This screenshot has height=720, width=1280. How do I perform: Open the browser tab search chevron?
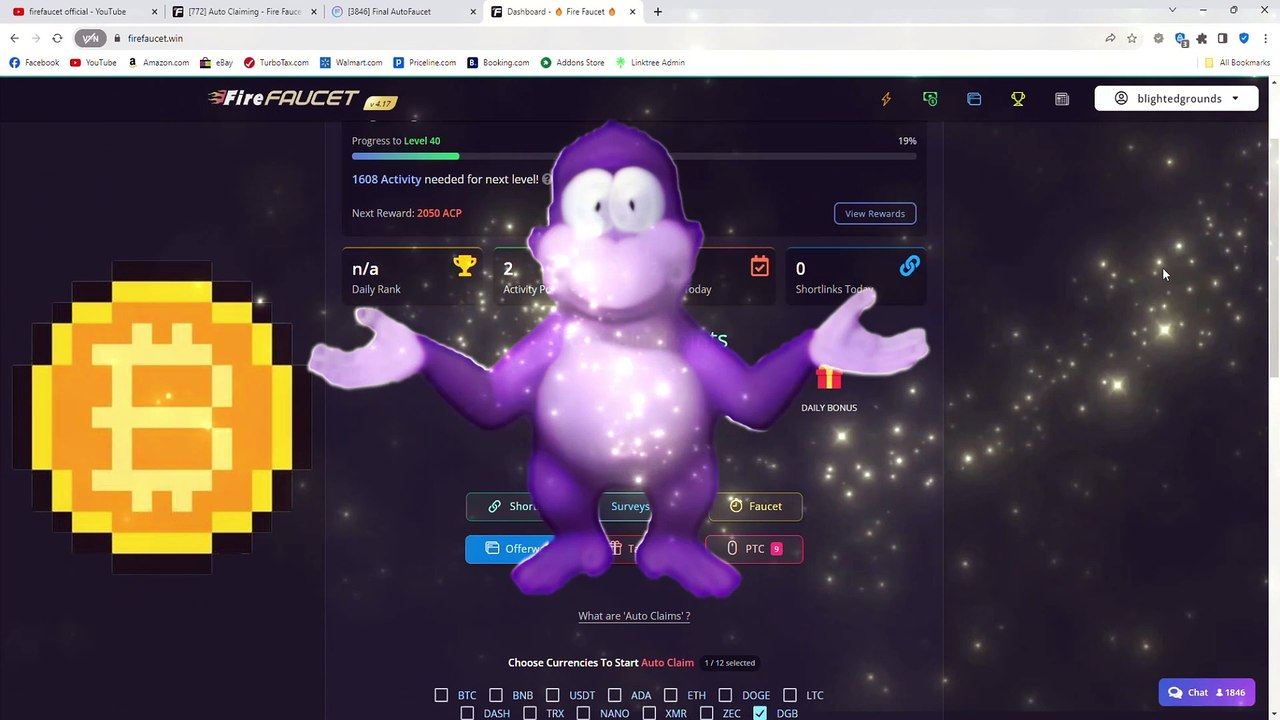coord(1172,11)
